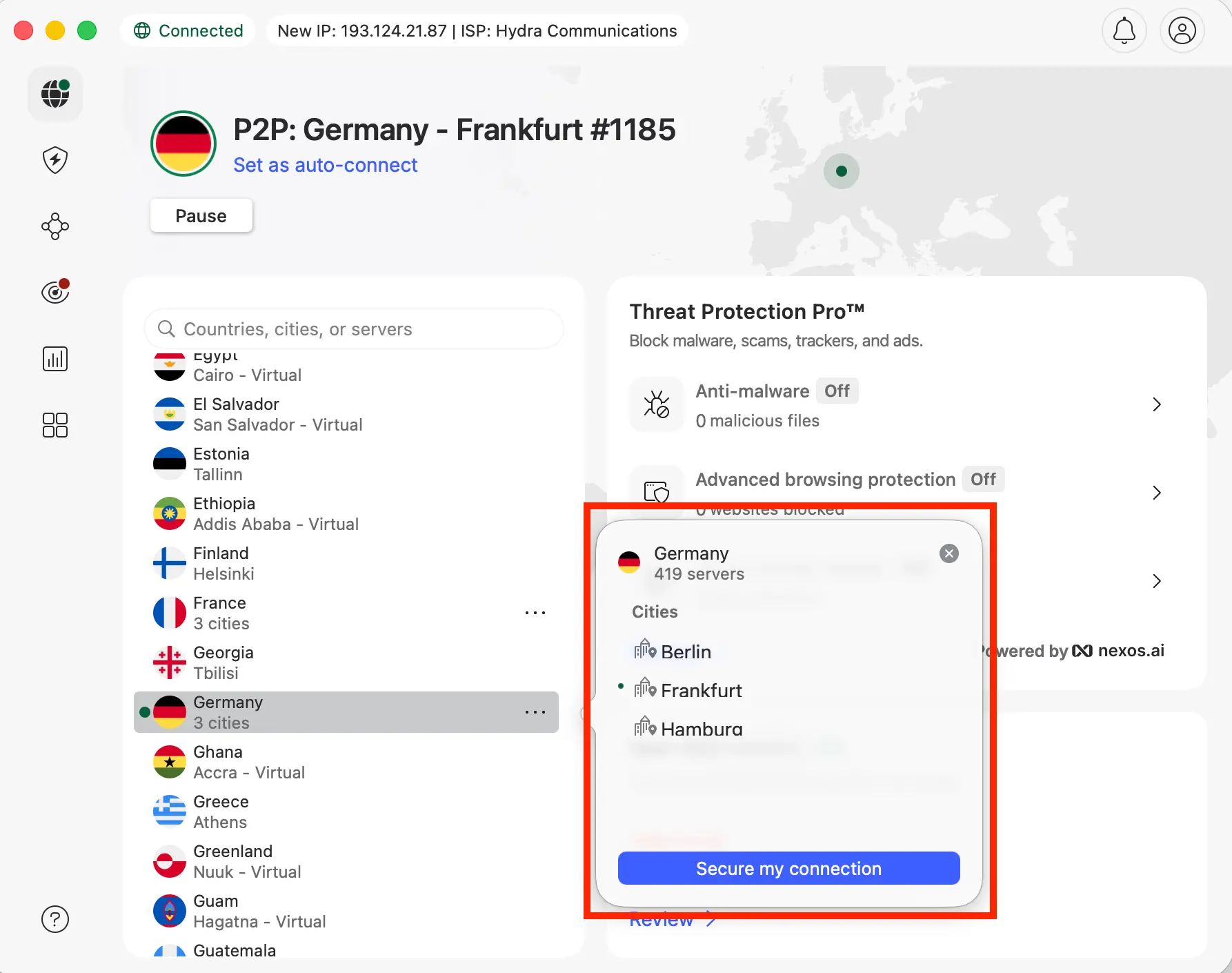Open Threat Protection shield panel
Screen dimensions: 1232x973
click(54, 160)
